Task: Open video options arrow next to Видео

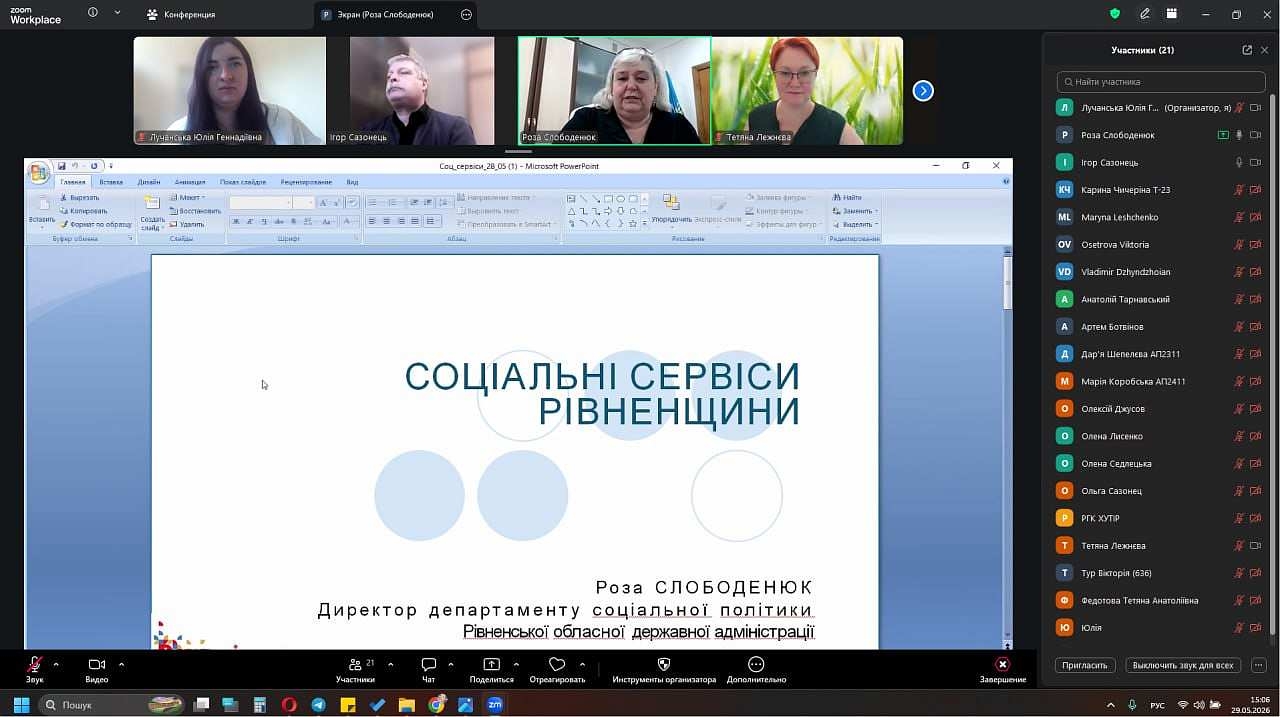Action: click(x=121, y=664)
